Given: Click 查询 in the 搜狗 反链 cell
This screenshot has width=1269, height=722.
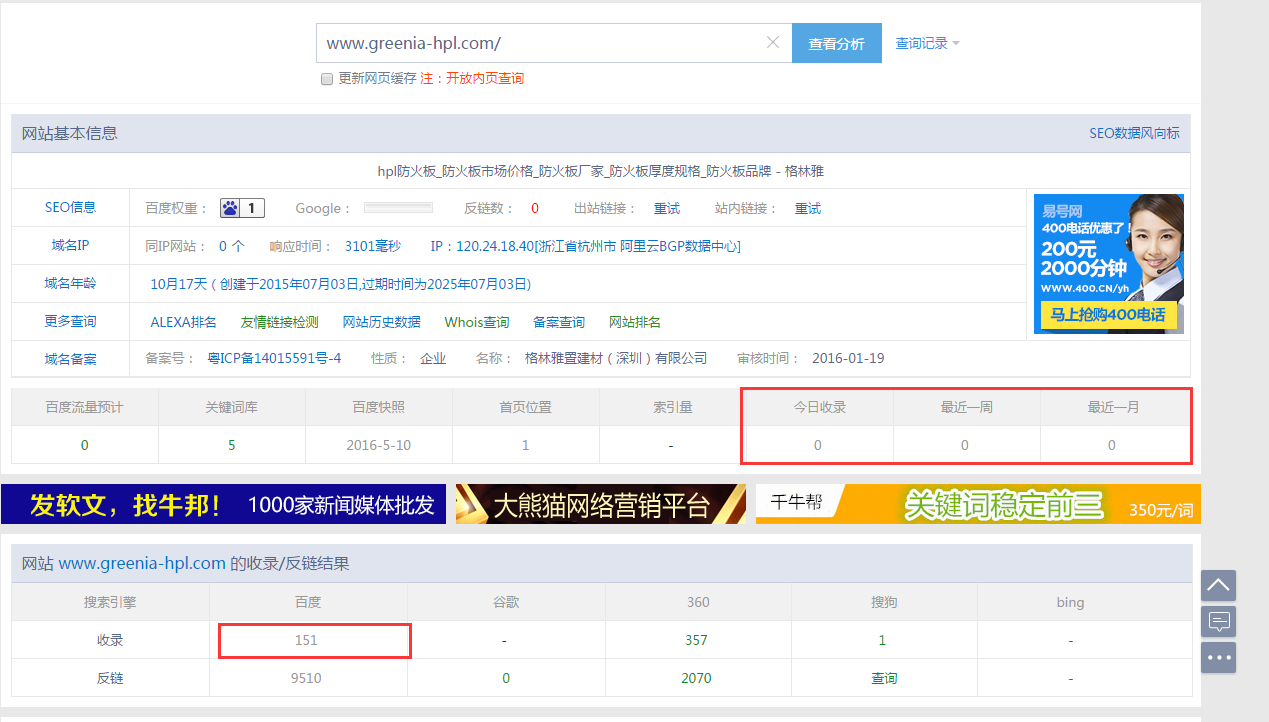Looking at the screenshot, I should [x=884, y=678].
